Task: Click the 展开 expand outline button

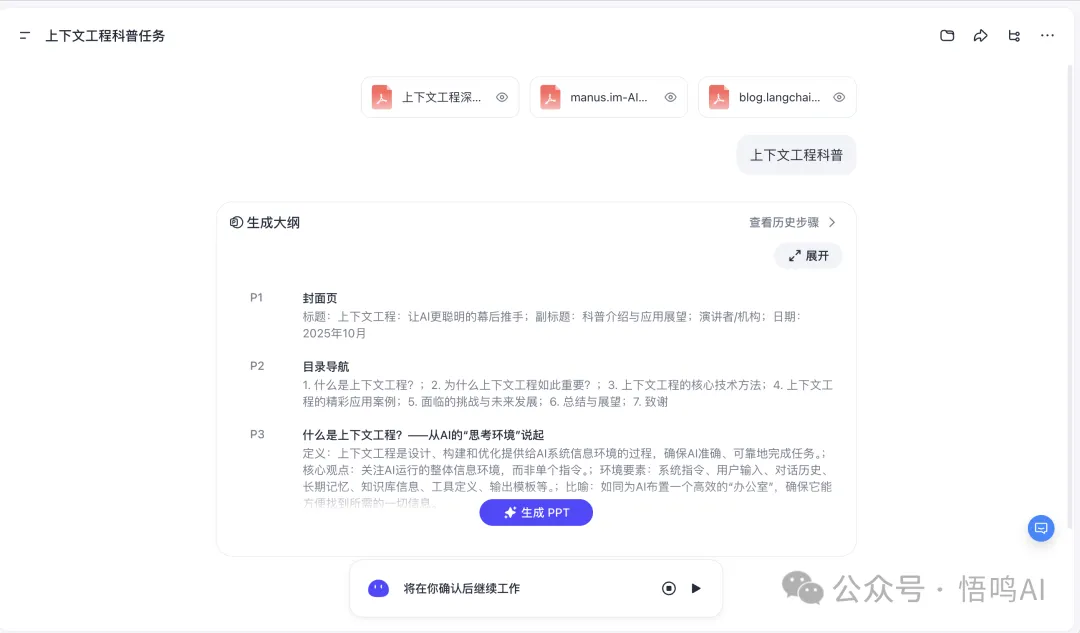Action: 808,256
